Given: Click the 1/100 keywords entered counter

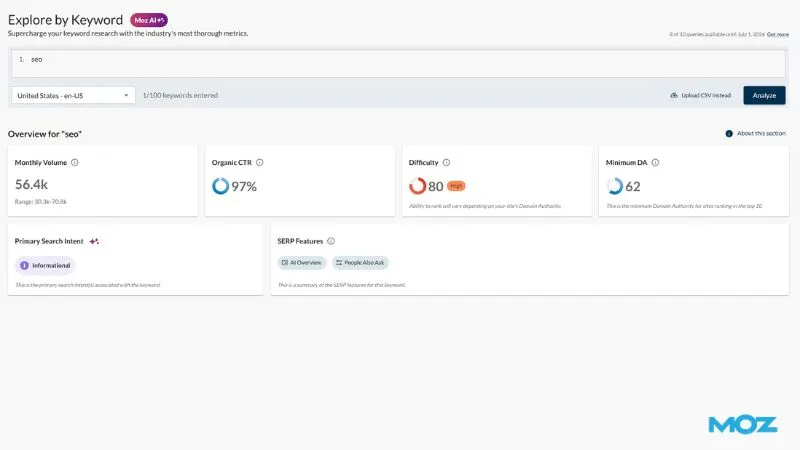Looking at the screenshot, I should [x=181, y=95].
